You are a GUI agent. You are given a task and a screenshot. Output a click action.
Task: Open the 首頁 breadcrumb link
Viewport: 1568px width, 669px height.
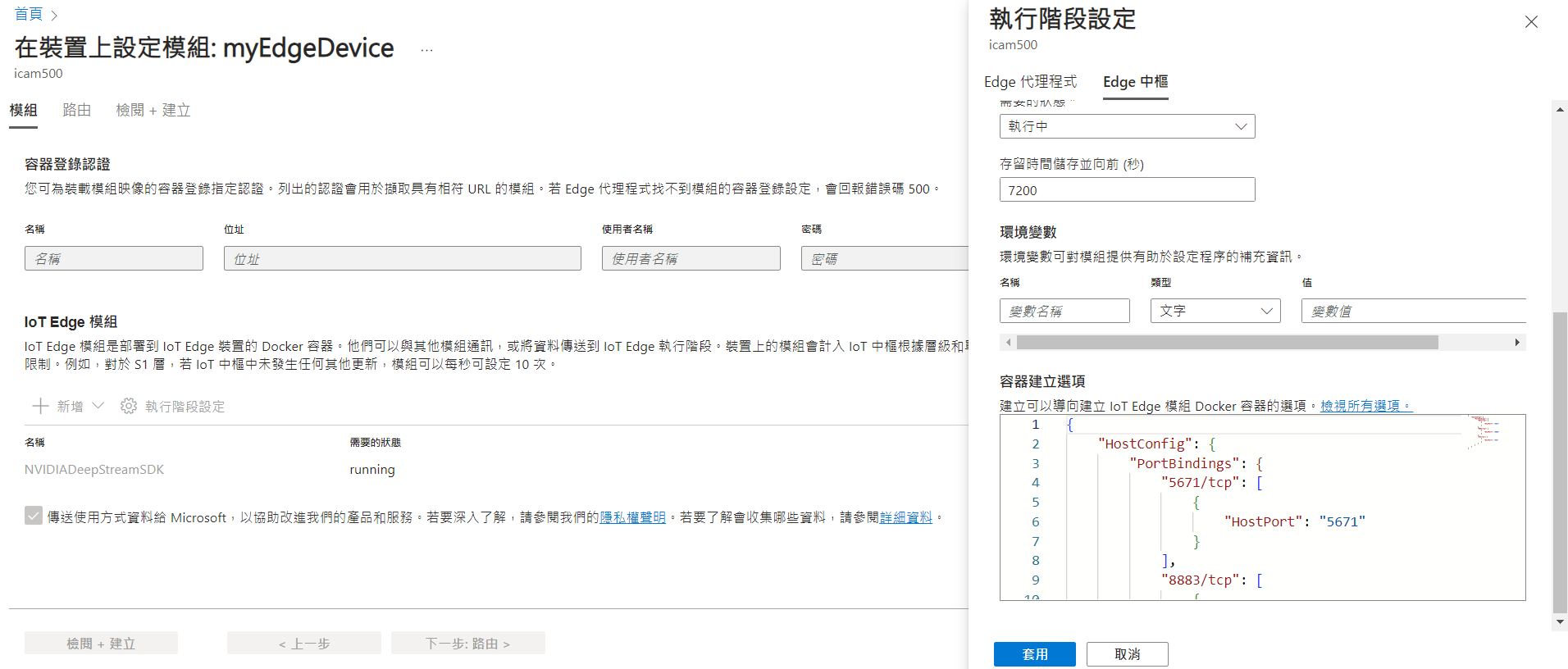tap(29, 14)
